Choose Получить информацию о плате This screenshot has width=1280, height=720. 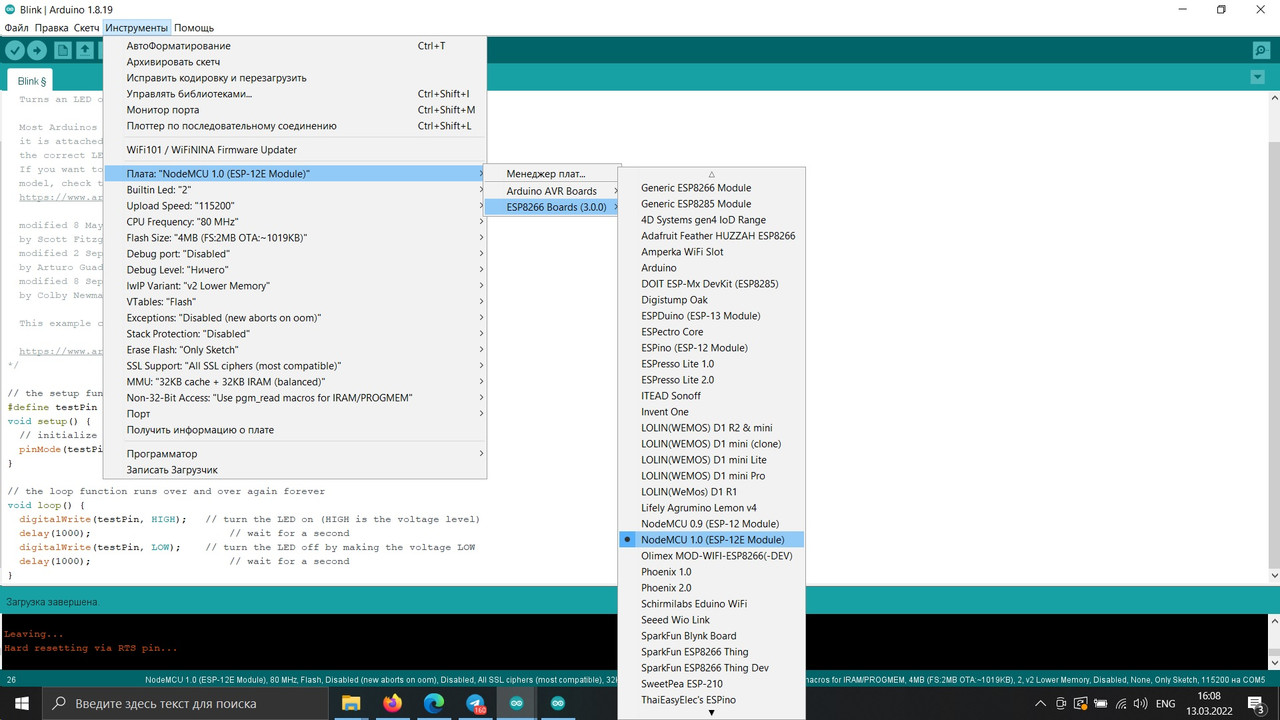pos(295,430)
